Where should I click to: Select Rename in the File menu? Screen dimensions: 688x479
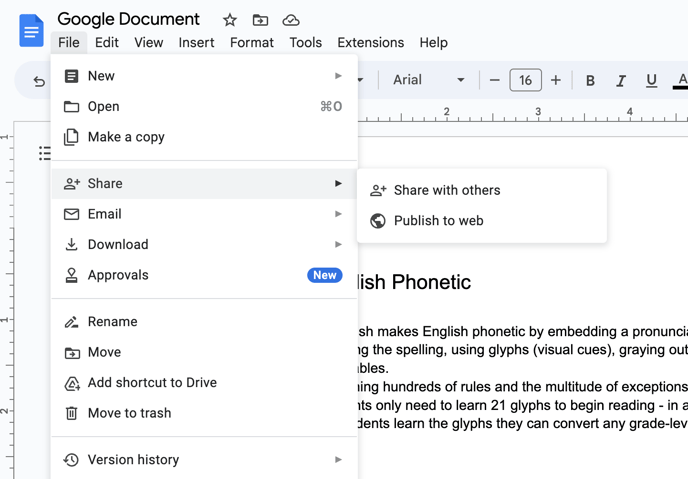[x=204, y=322]
